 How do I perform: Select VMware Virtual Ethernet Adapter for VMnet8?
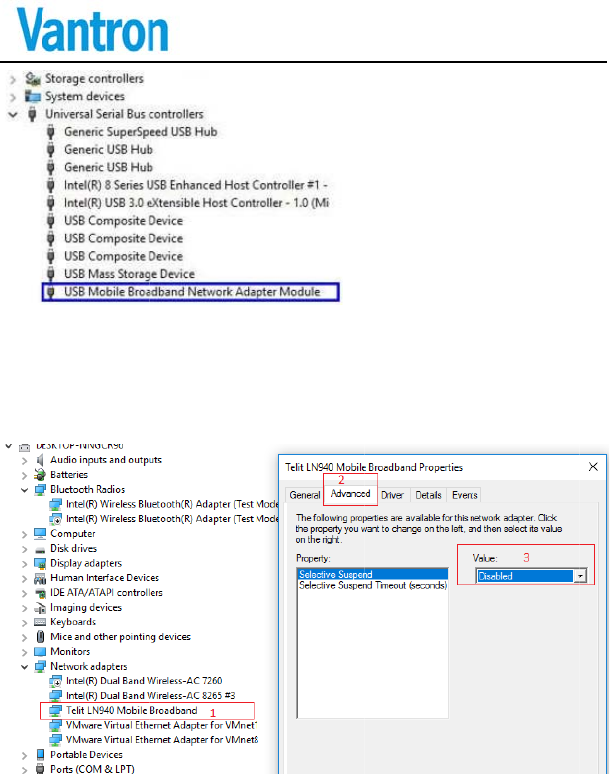click(x=162, y=740)
